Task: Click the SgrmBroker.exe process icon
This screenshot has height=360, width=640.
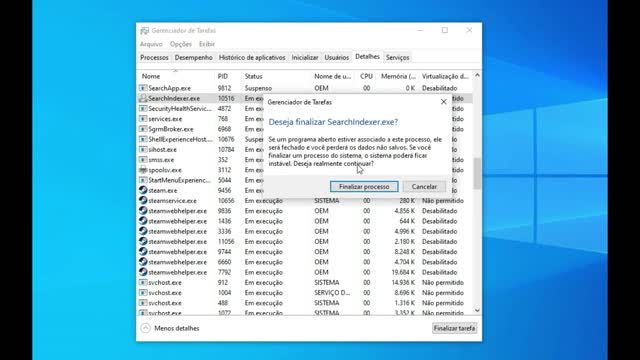Action: click(143, 129)
